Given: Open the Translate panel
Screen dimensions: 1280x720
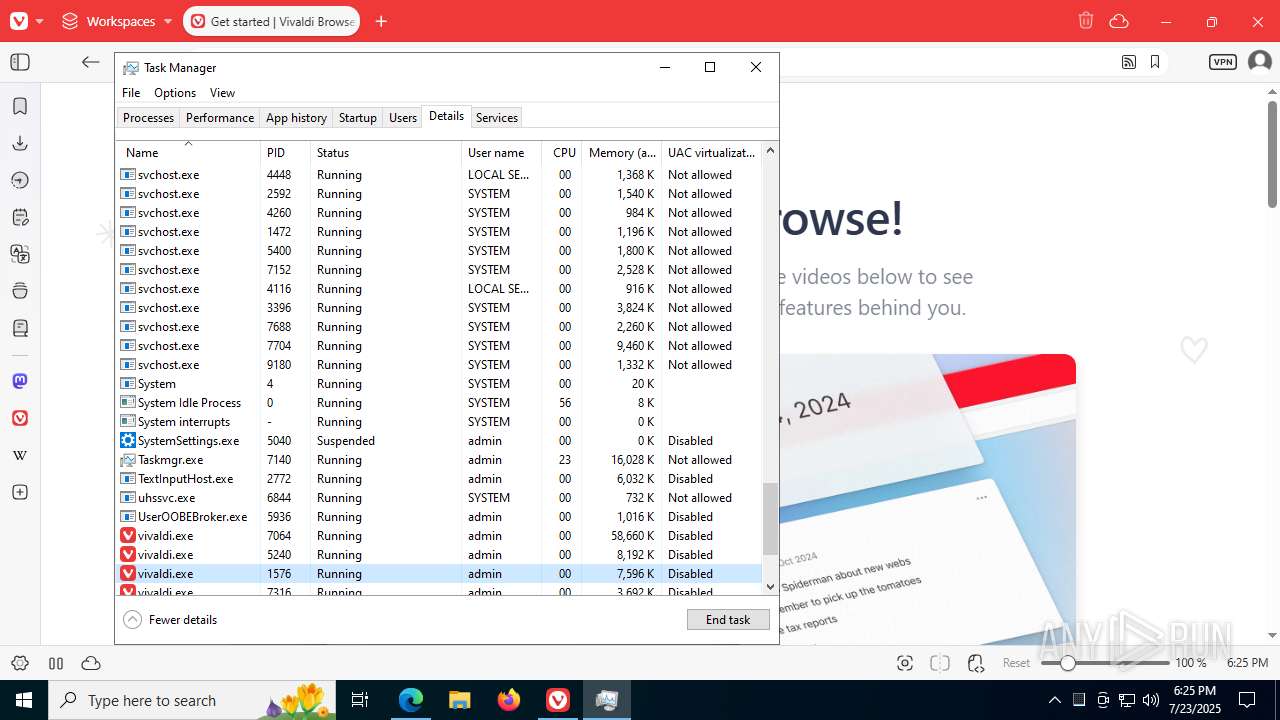Looking at the screenshot, I should click(x=20, y=254).
